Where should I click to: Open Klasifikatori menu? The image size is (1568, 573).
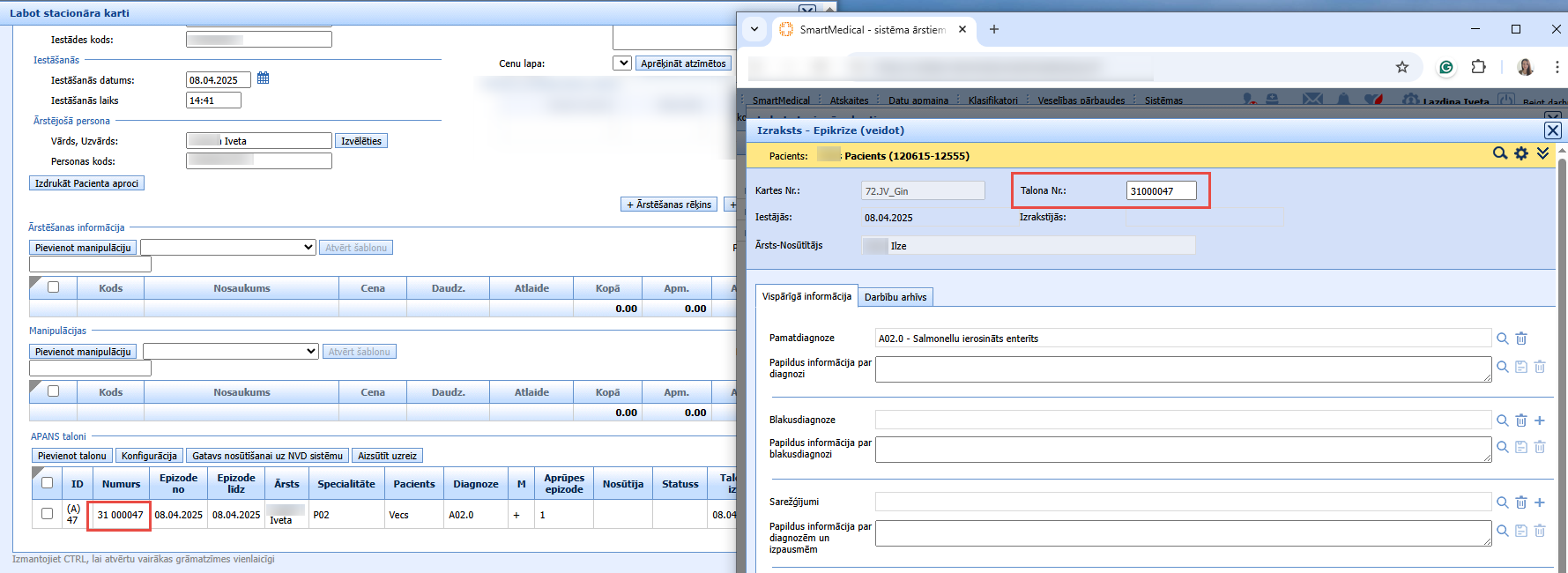click(x=992, y=100)
